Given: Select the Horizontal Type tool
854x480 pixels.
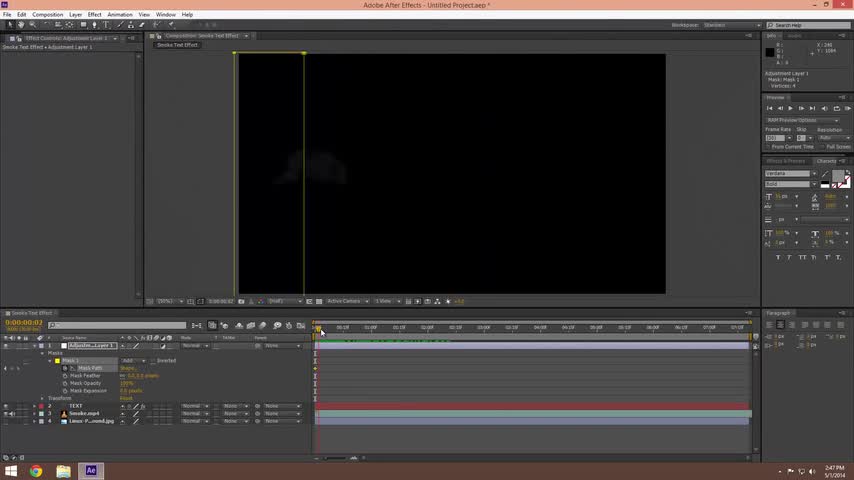Looking at the screenshot, I should click(106, 25).
